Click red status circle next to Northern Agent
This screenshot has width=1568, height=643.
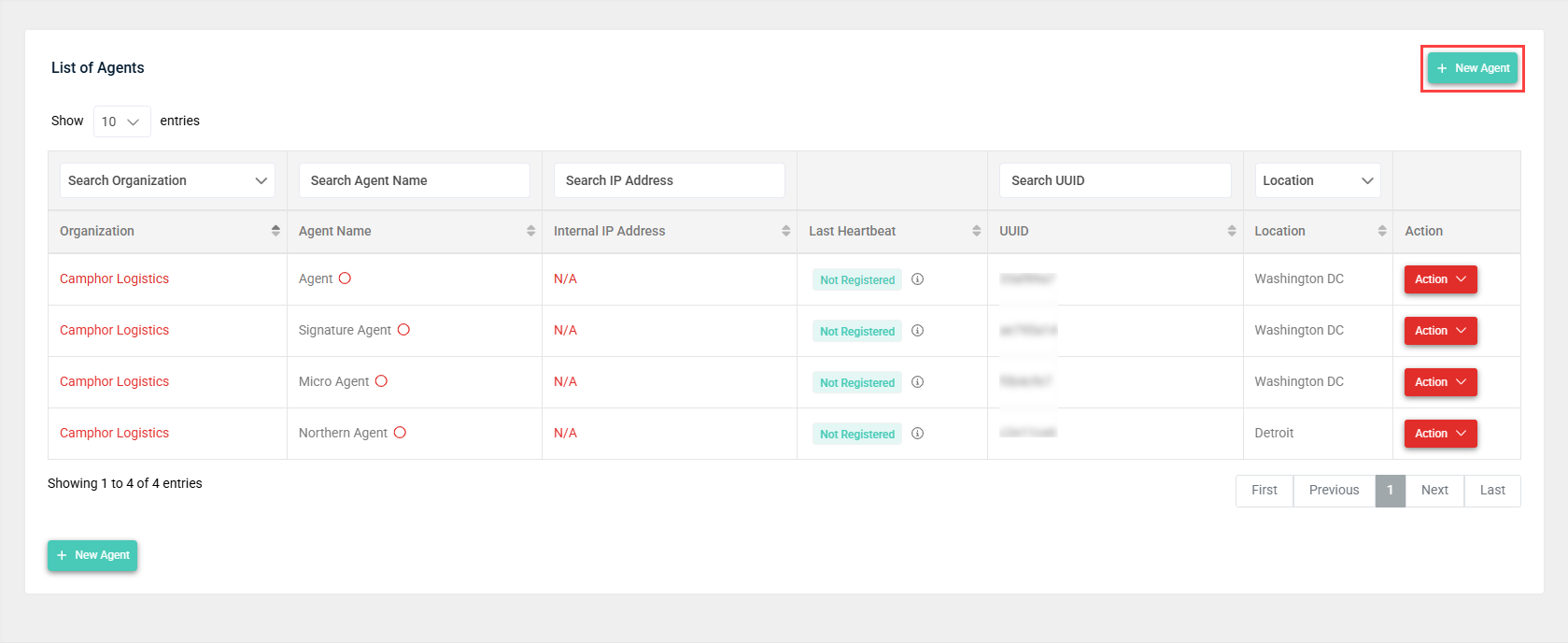[x=400, y=433]
